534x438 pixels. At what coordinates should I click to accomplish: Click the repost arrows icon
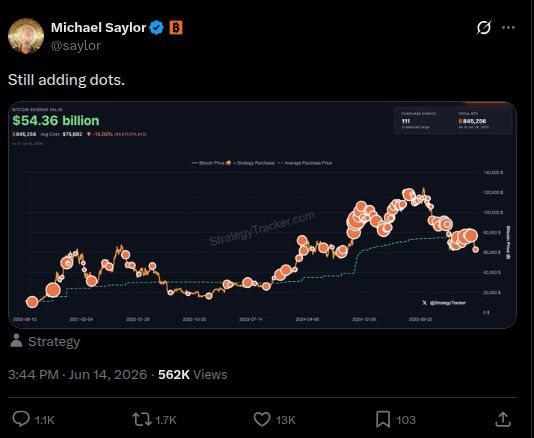tap(142, 420)
